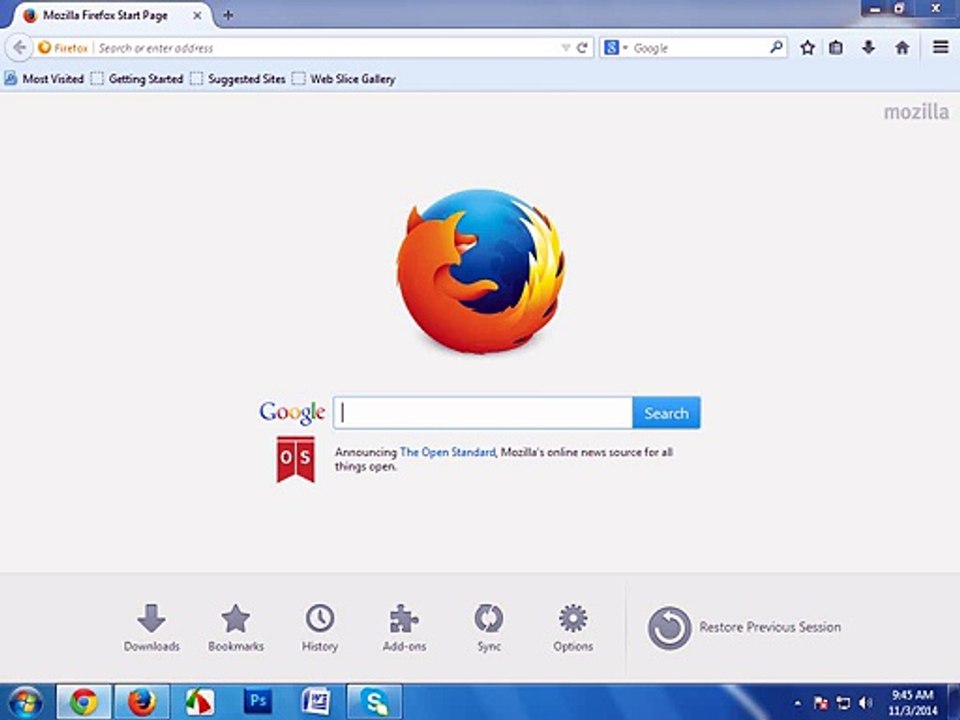Screen dimensions: 960x720
Task: Click the Google search field on the page
Action: pos(483,413)
